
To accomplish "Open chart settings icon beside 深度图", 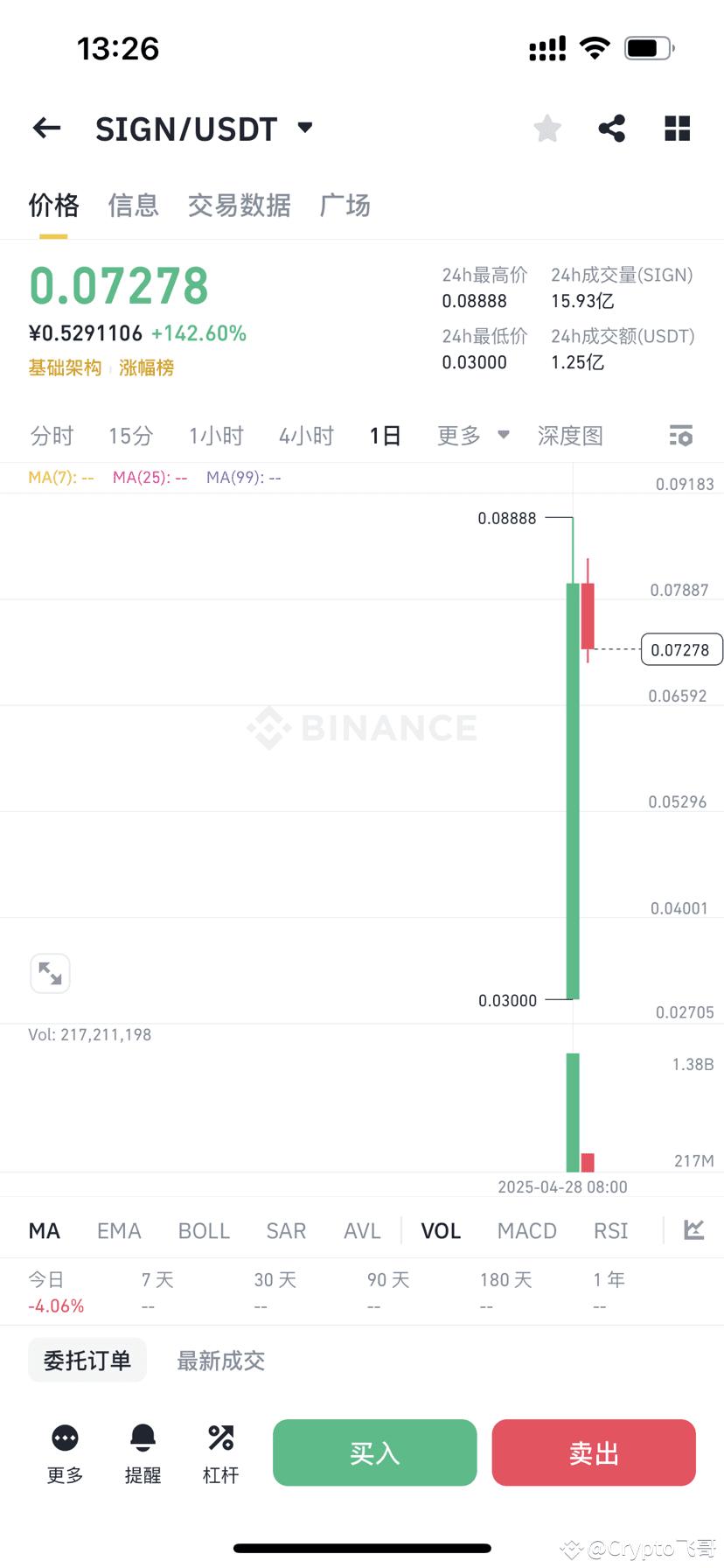I will point(680,435).
